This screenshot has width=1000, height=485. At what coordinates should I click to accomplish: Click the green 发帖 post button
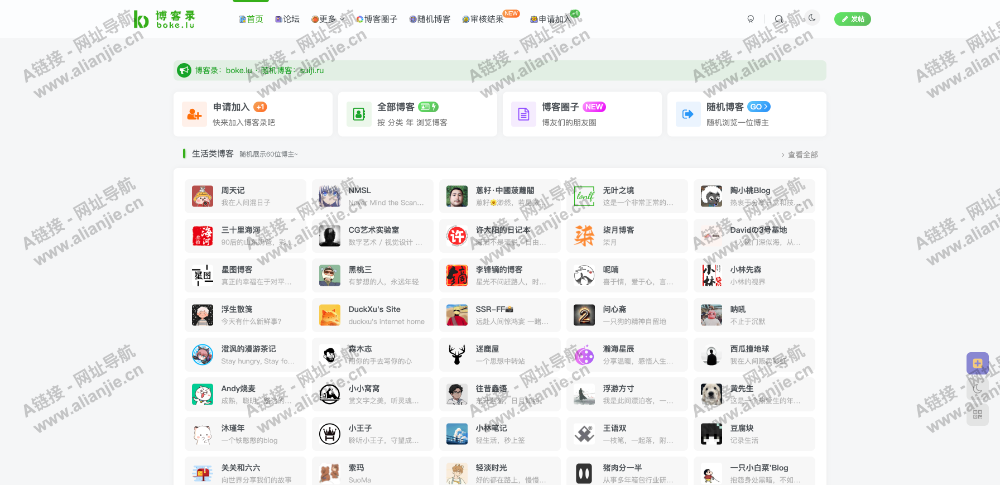852,19
